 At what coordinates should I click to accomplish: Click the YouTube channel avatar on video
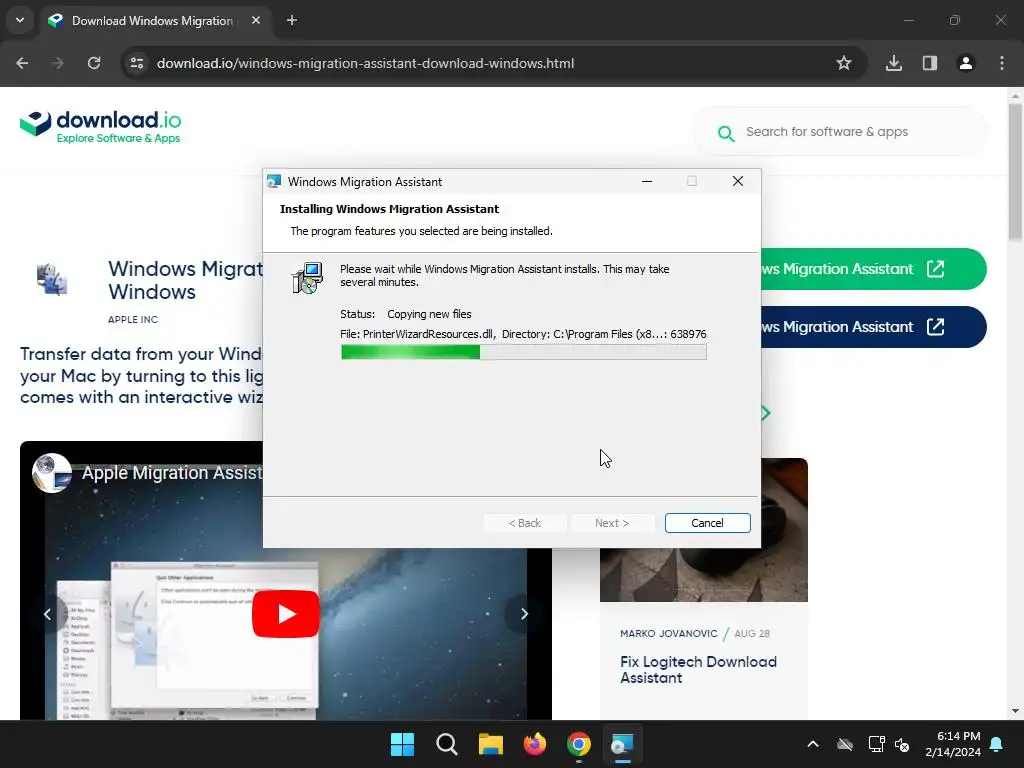point(52,473)
